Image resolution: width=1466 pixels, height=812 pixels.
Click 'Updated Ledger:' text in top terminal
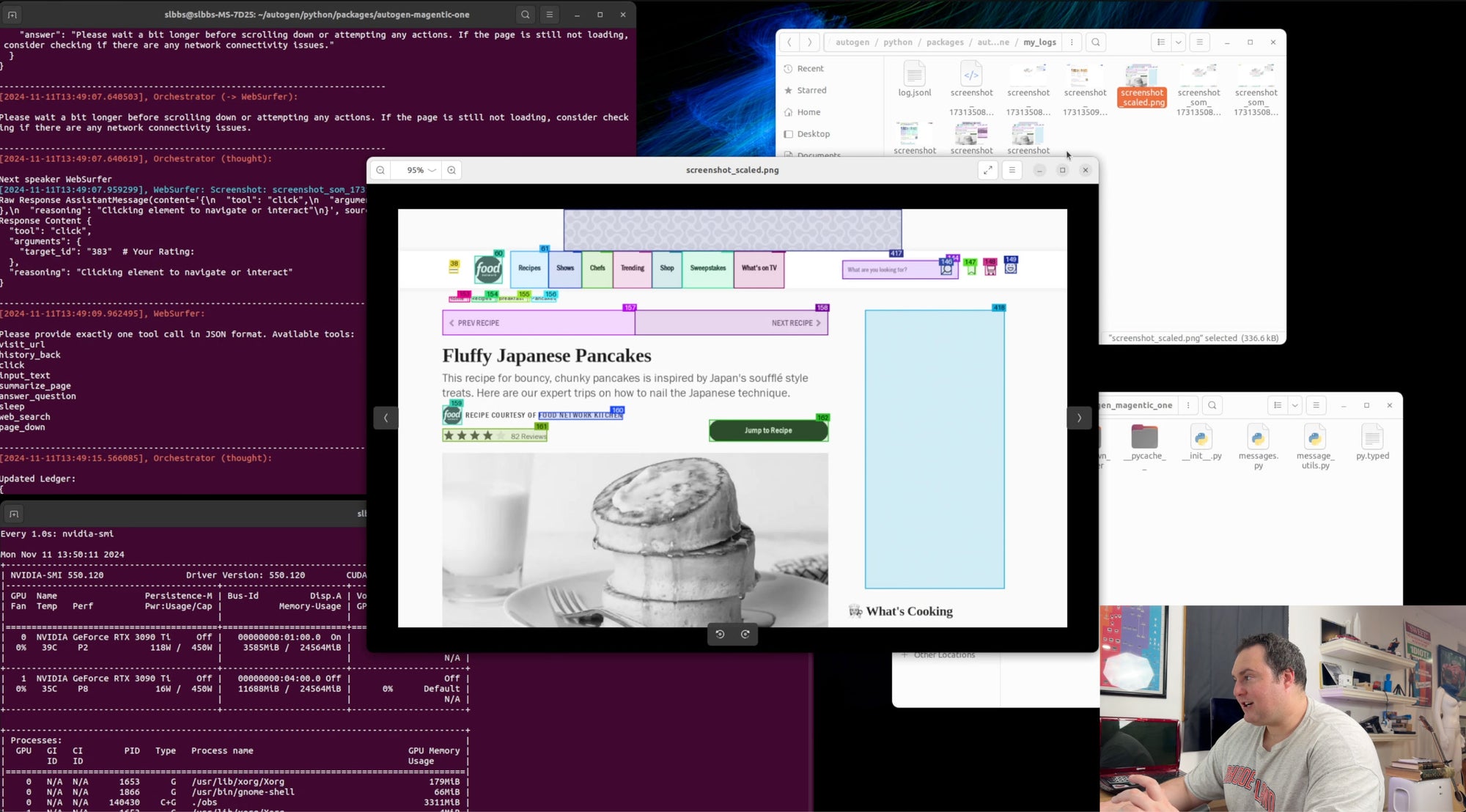click(37, 479)
